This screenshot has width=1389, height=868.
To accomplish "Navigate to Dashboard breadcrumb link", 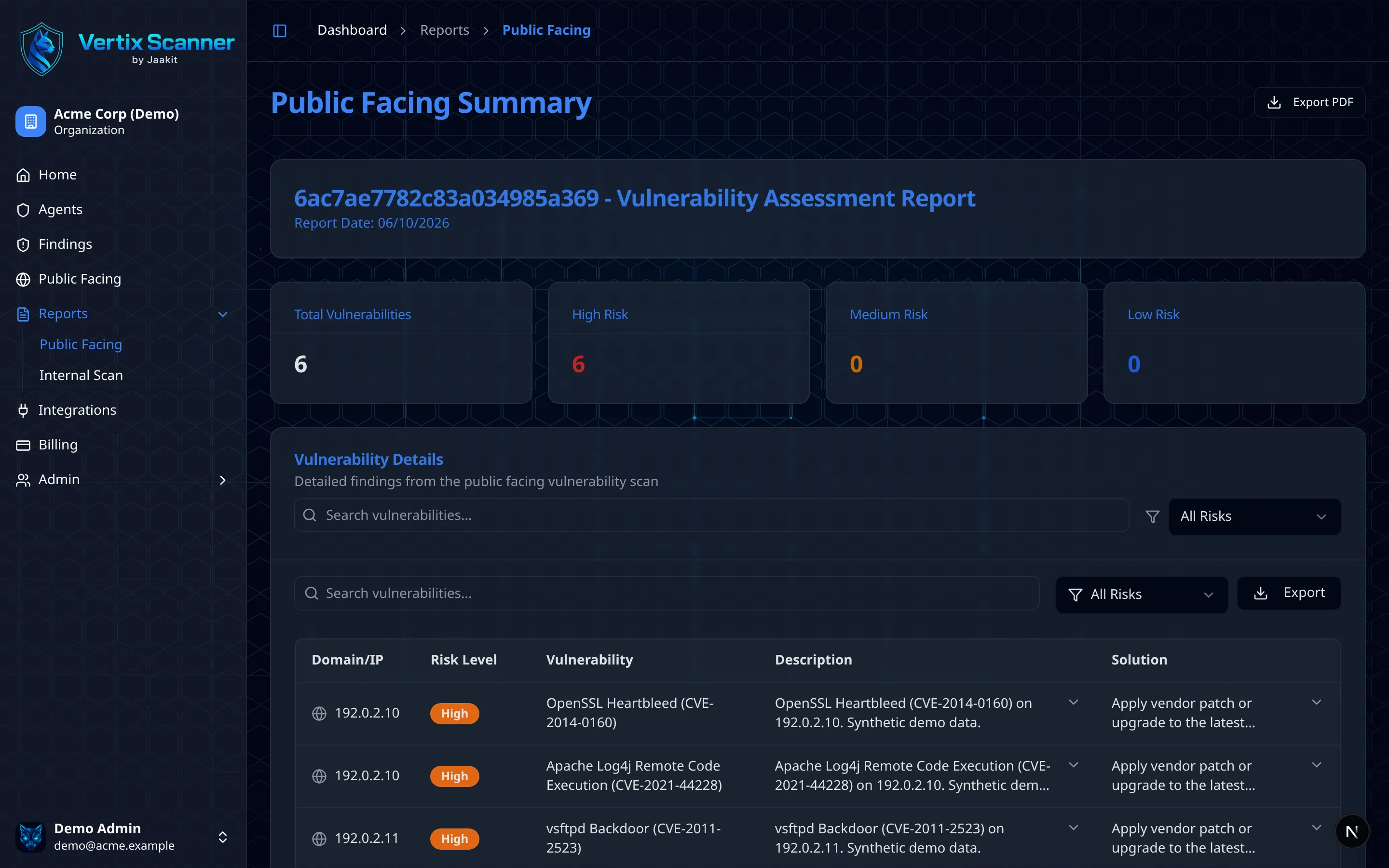I will 352,30.
